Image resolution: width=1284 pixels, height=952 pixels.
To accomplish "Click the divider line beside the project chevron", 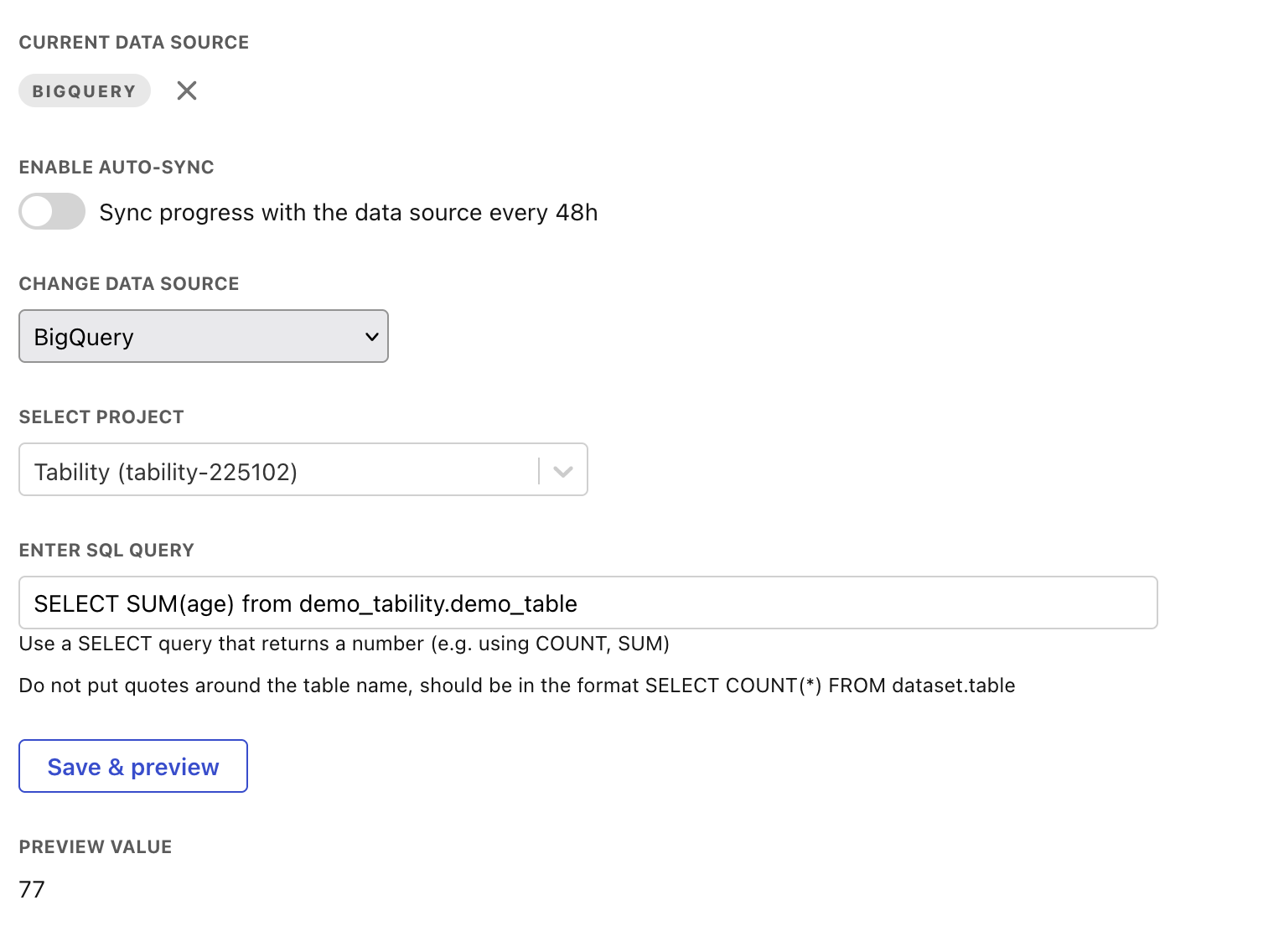I will (539, 471).
